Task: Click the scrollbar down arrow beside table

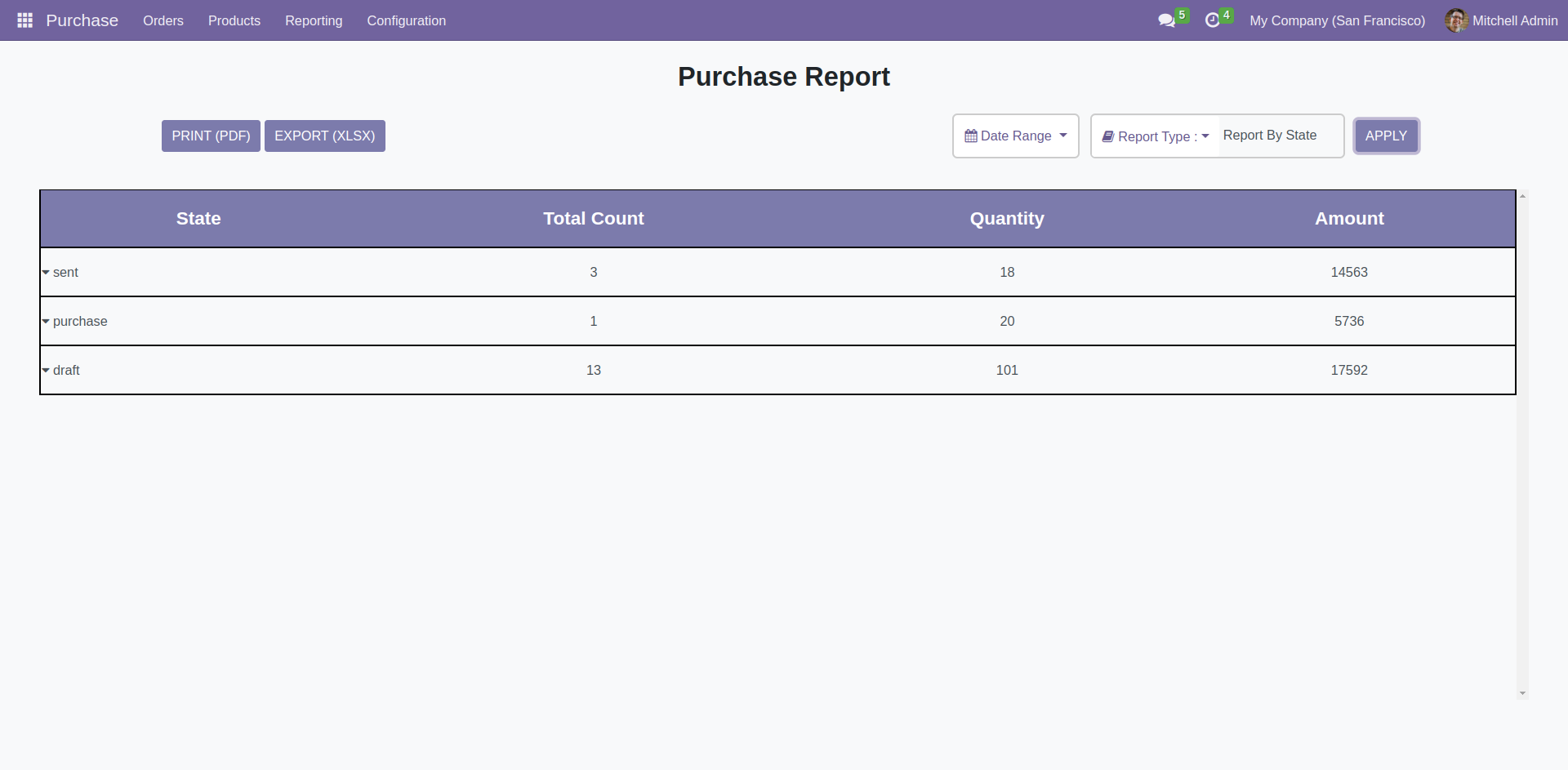Action: pyautogui.click(x=1522, y=693)
